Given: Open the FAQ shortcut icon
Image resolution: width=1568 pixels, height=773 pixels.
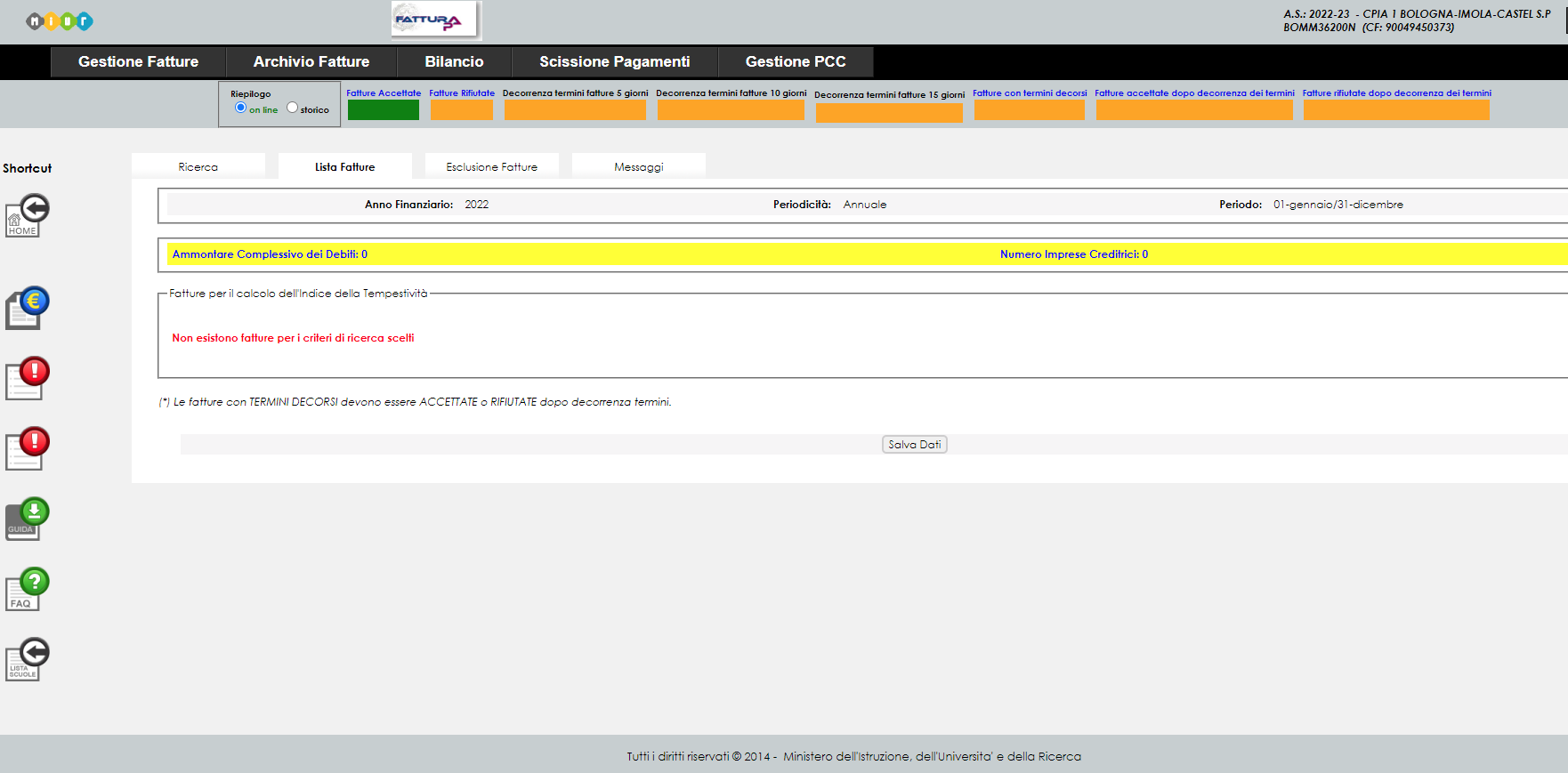Looking at the screenshot, I should point(28,589).
